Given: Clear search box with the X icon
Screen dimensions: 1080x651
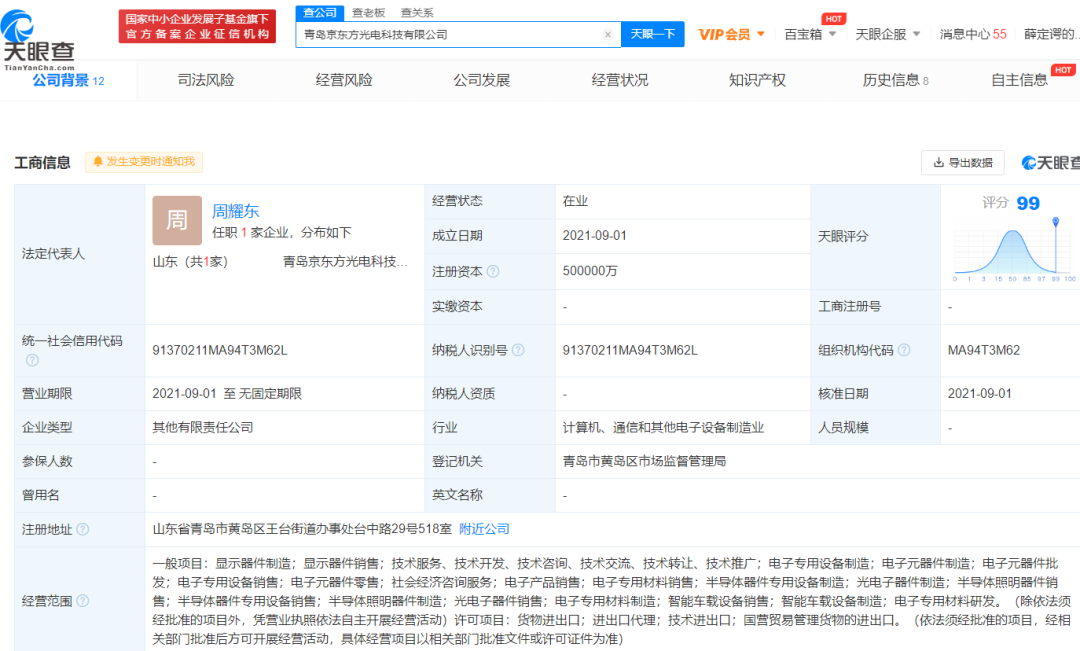Looking at the screenshot, I should (608, 34).
